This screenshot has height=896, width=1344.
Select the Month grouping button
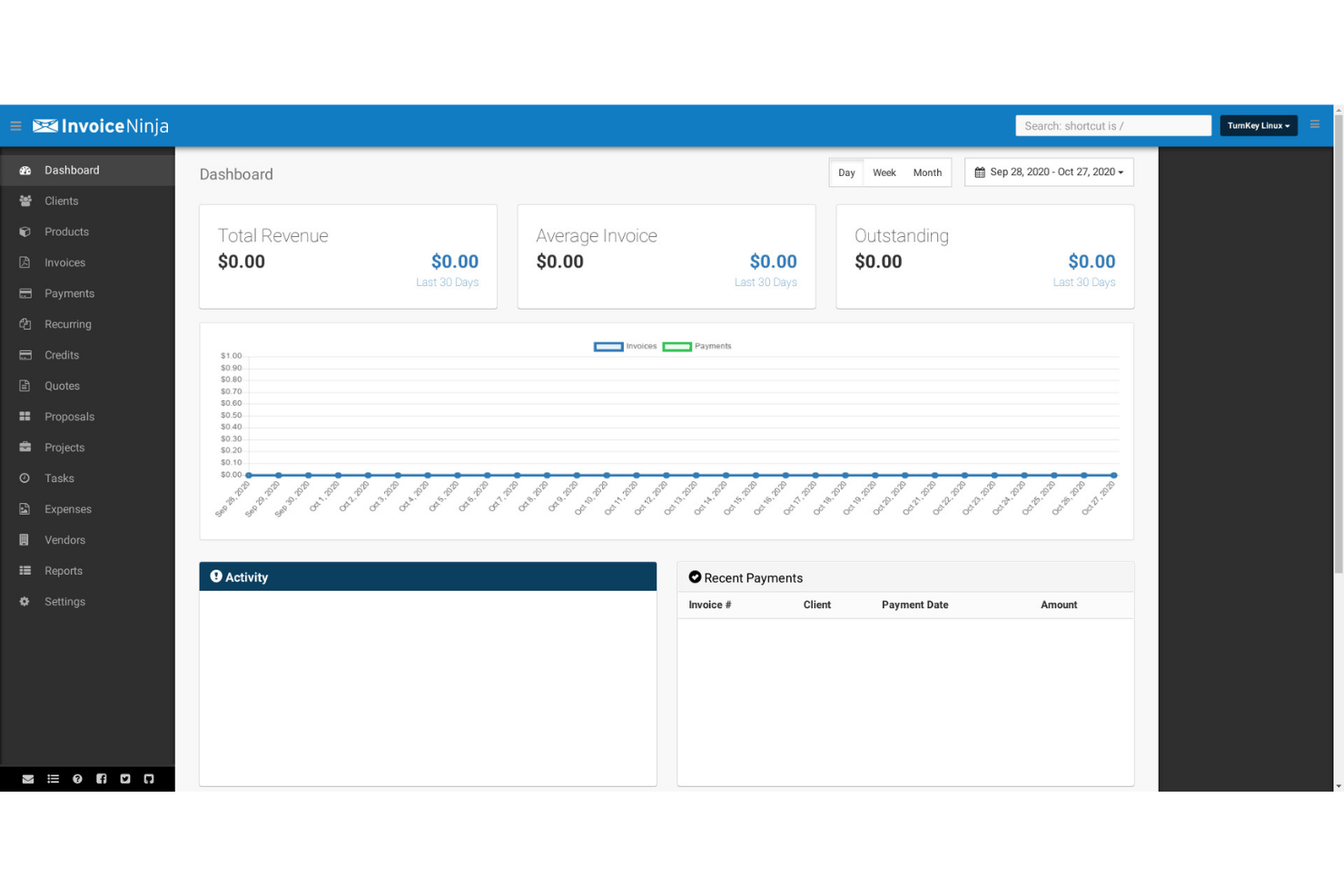(x=927, y=172)
